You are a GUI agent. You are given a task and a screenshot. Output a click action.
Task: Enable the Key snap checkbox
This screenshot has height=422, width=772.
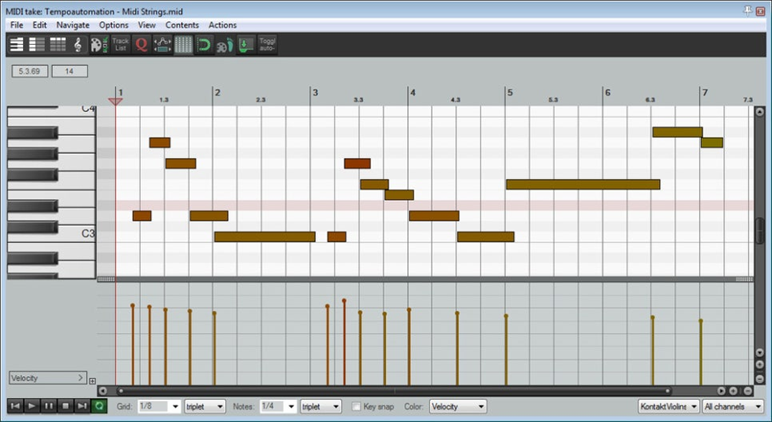click(x=356, y=407)
